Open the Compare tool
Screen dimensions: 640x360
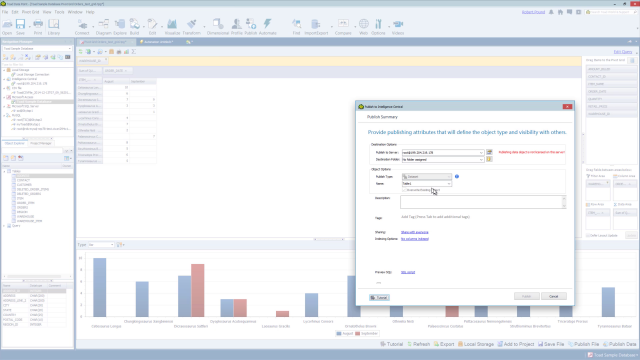[x=343, y=27]
